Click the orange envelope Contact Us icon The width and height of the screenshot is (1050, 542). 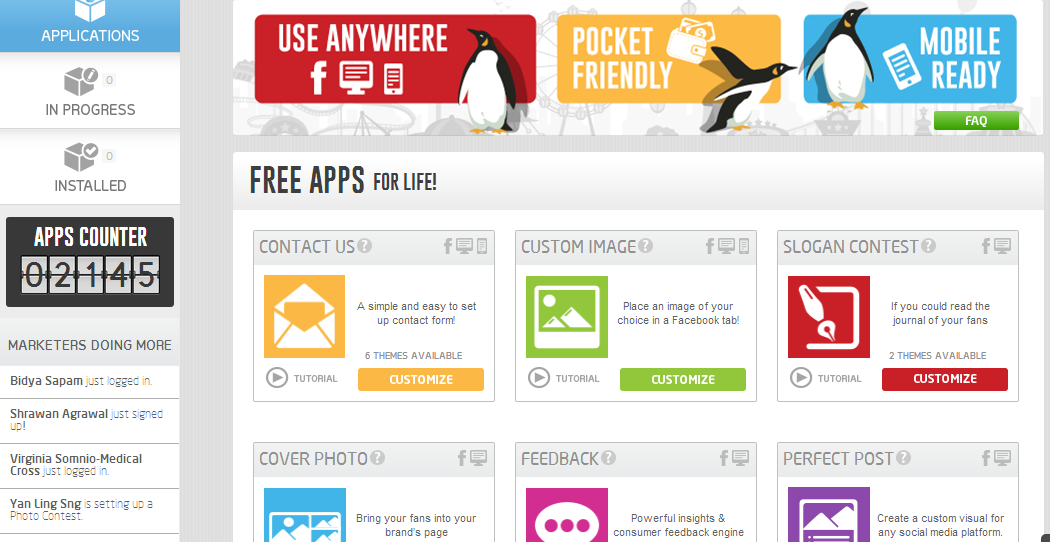coord(304,316)
